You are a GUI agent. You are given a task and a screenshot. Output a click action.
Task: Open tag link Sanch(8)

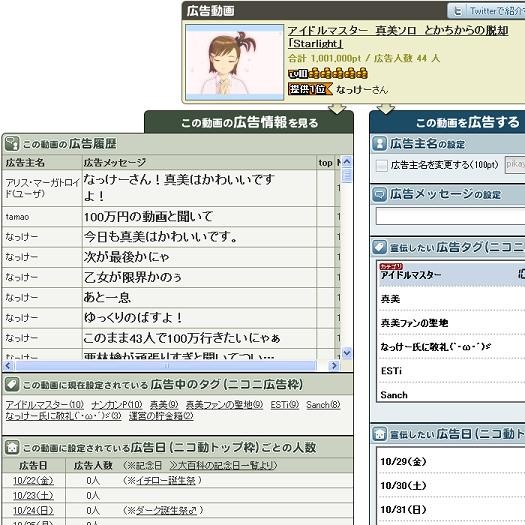click(x=323, y=405)
